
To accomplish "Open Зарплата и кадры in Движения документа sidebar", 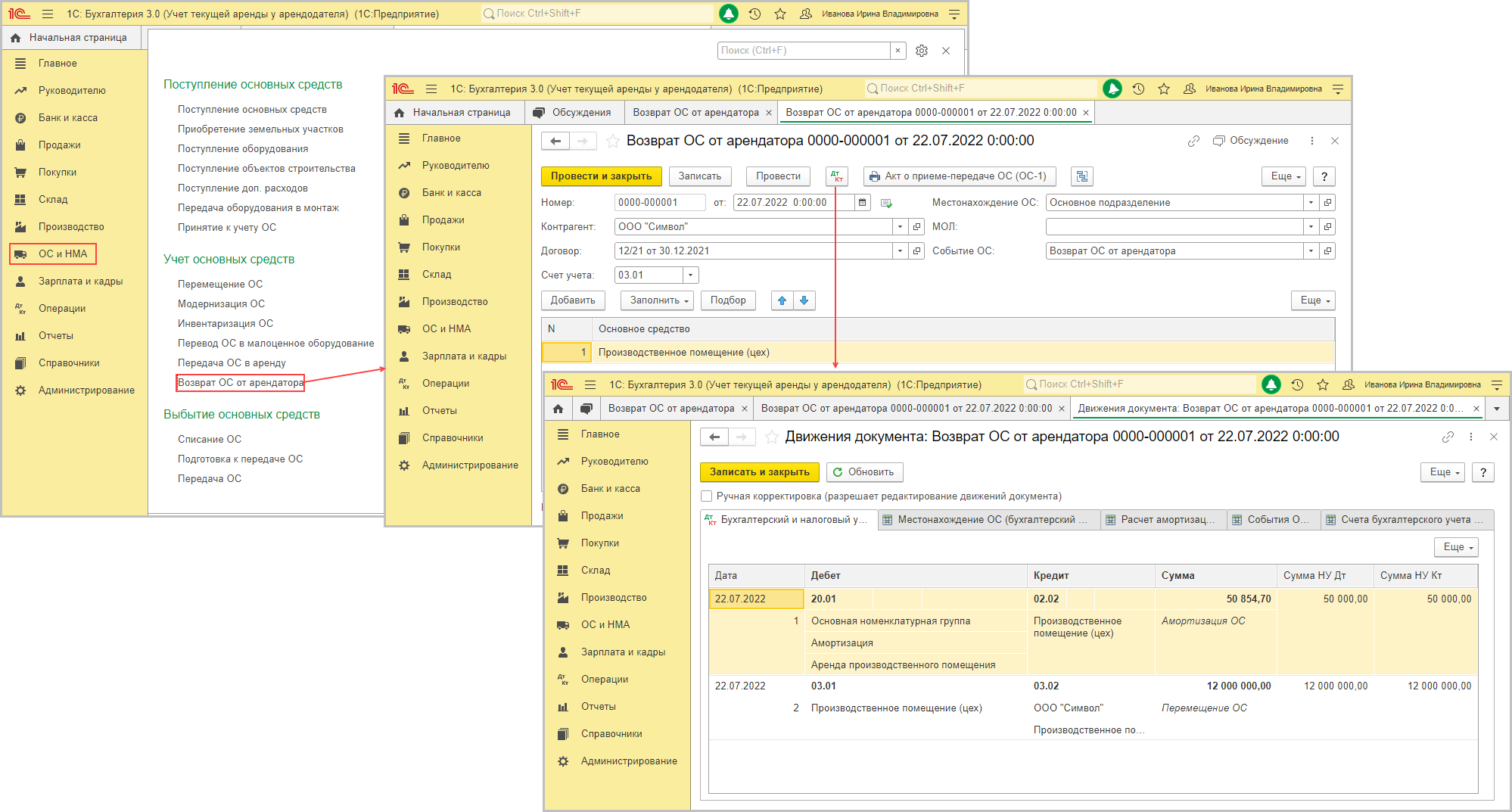I will coord(623,652).
